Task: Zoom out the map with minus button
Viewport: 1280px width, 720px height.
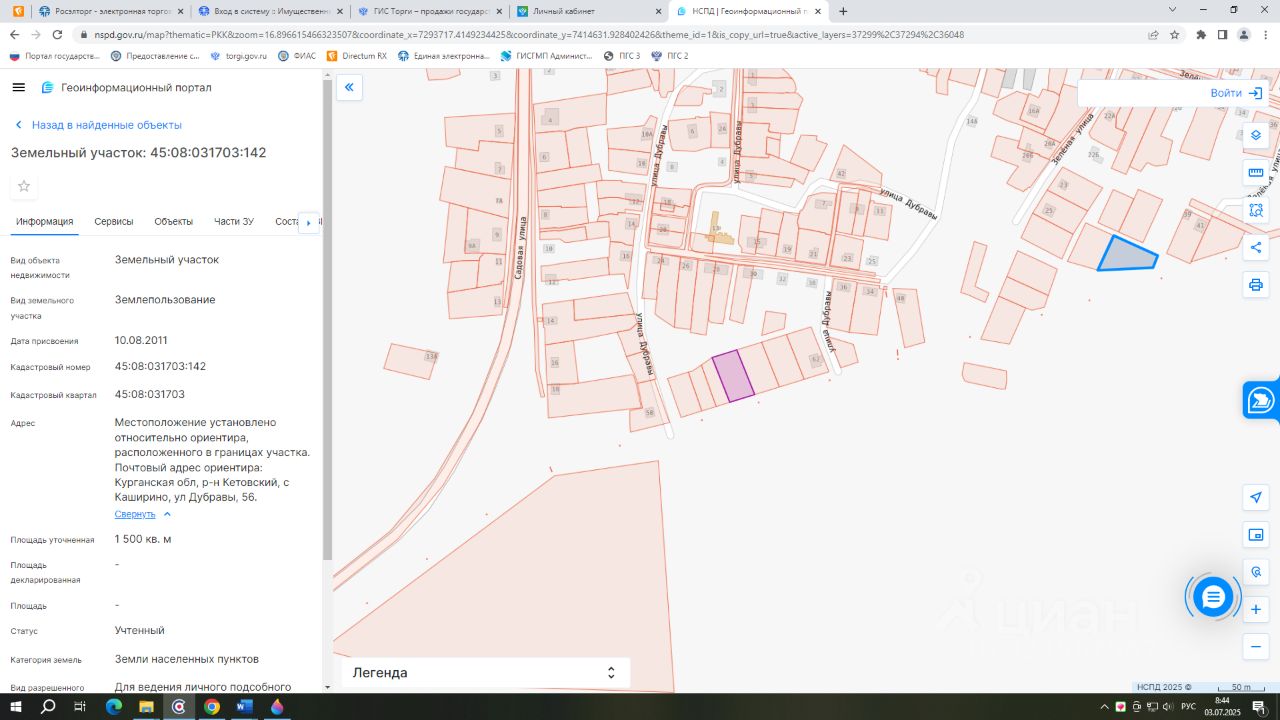Action: [x=1256, y=647]
